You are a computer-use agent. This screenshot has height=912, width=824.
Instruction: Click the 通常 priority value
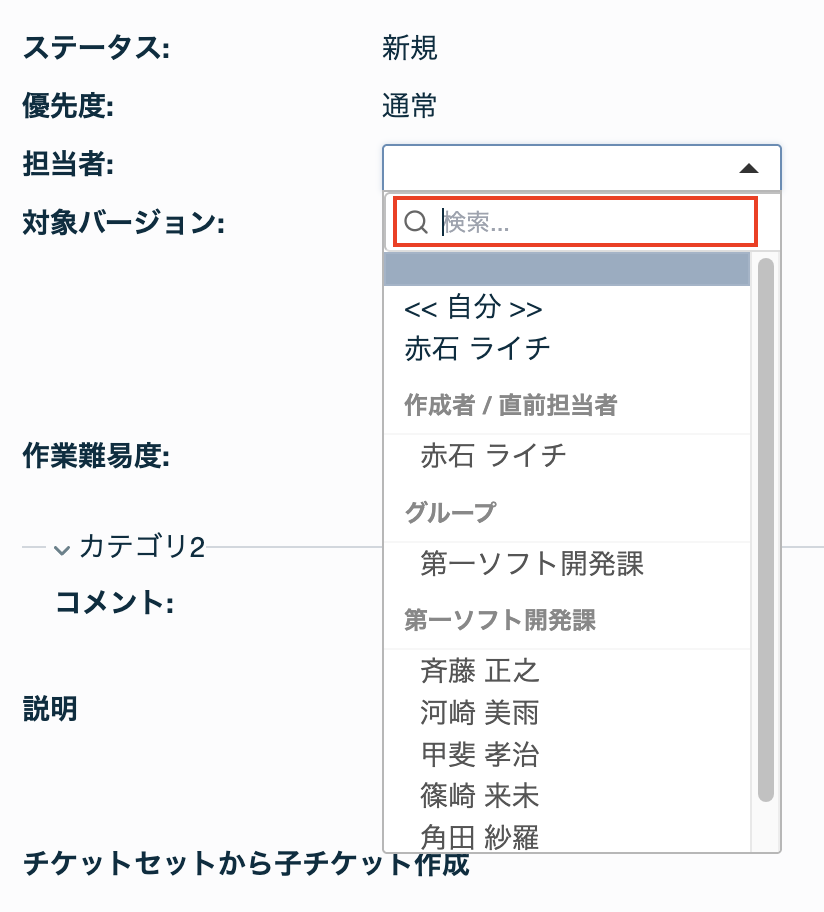(x=409, y=106)
